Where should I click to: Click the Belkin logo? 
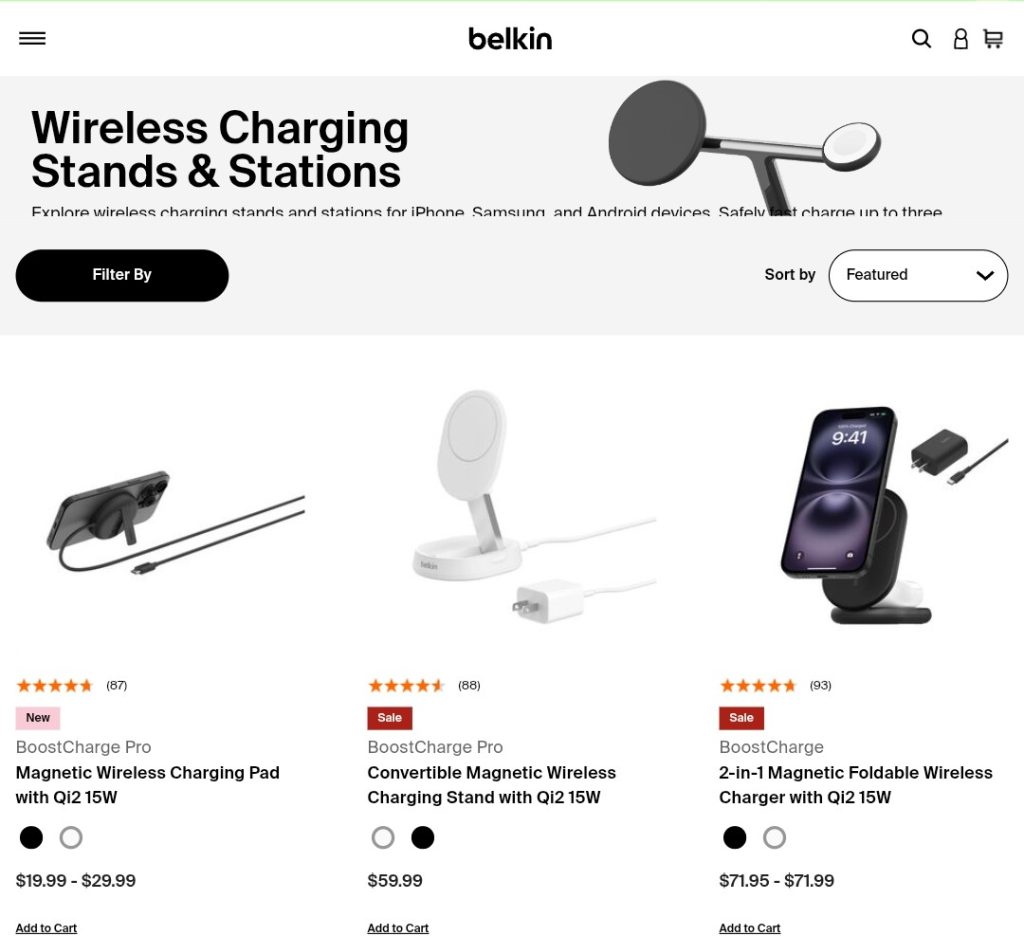(x=510, y=38)
